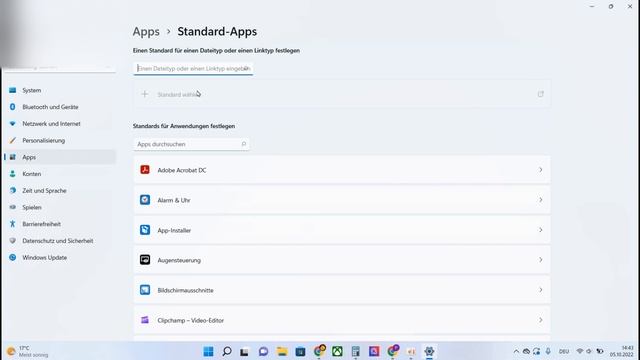Viewport: 640px width, 360px height.
Task: Click the System monitor icon
Action: (x=13, y=90)
